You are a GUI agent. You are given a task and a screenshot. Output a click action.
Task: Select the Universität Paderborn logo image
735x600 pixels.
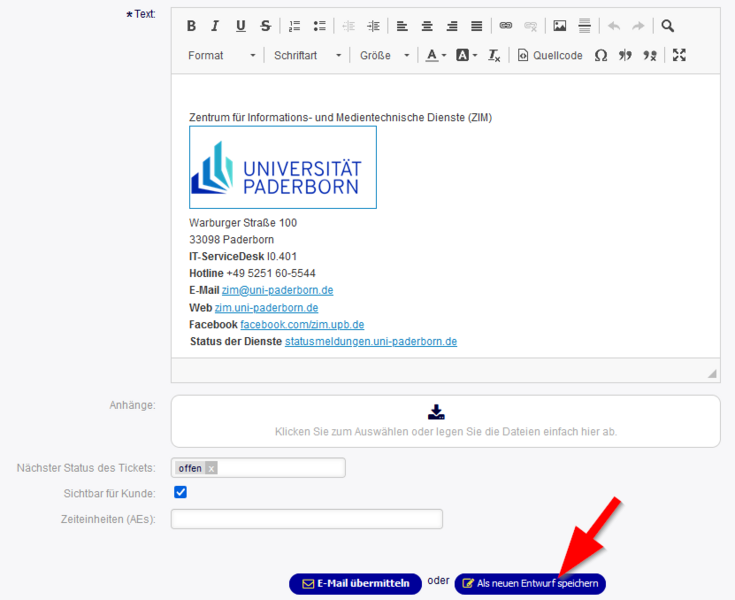click(283, 167)
